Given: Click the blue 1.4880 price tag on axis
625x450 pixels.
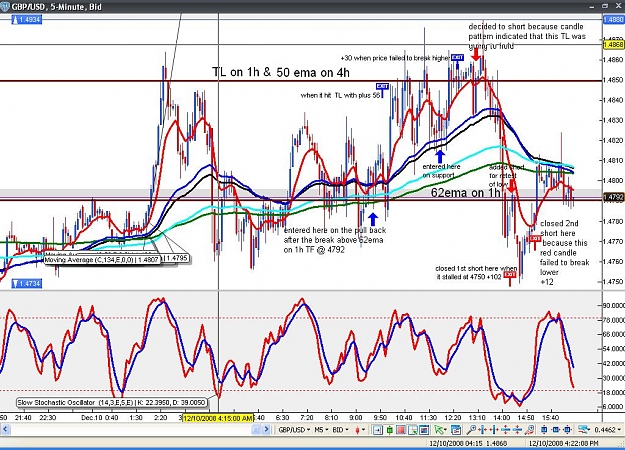Looking at the screenshot, I should pos(613,19).
